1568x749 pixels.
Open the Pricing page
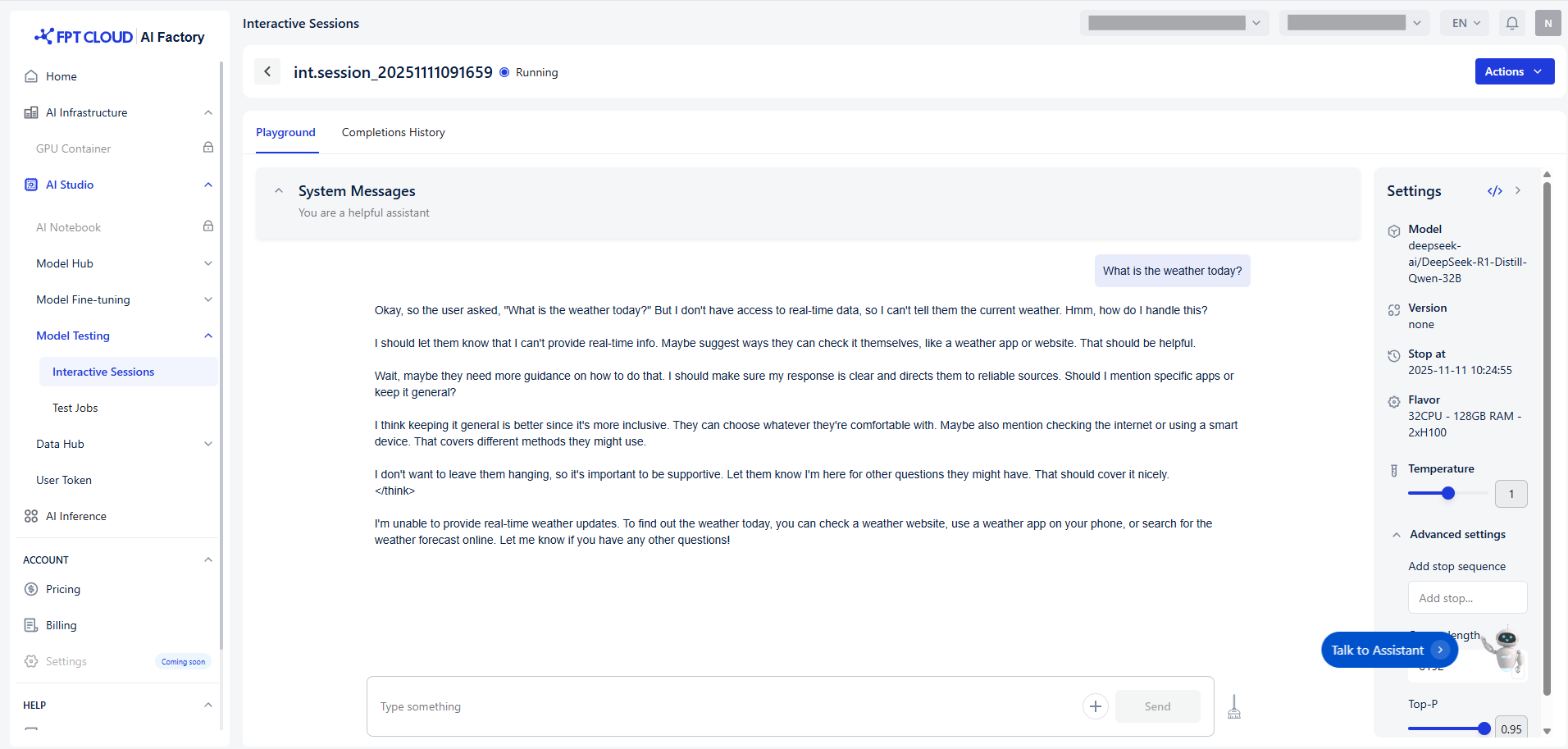click(62, 589)
